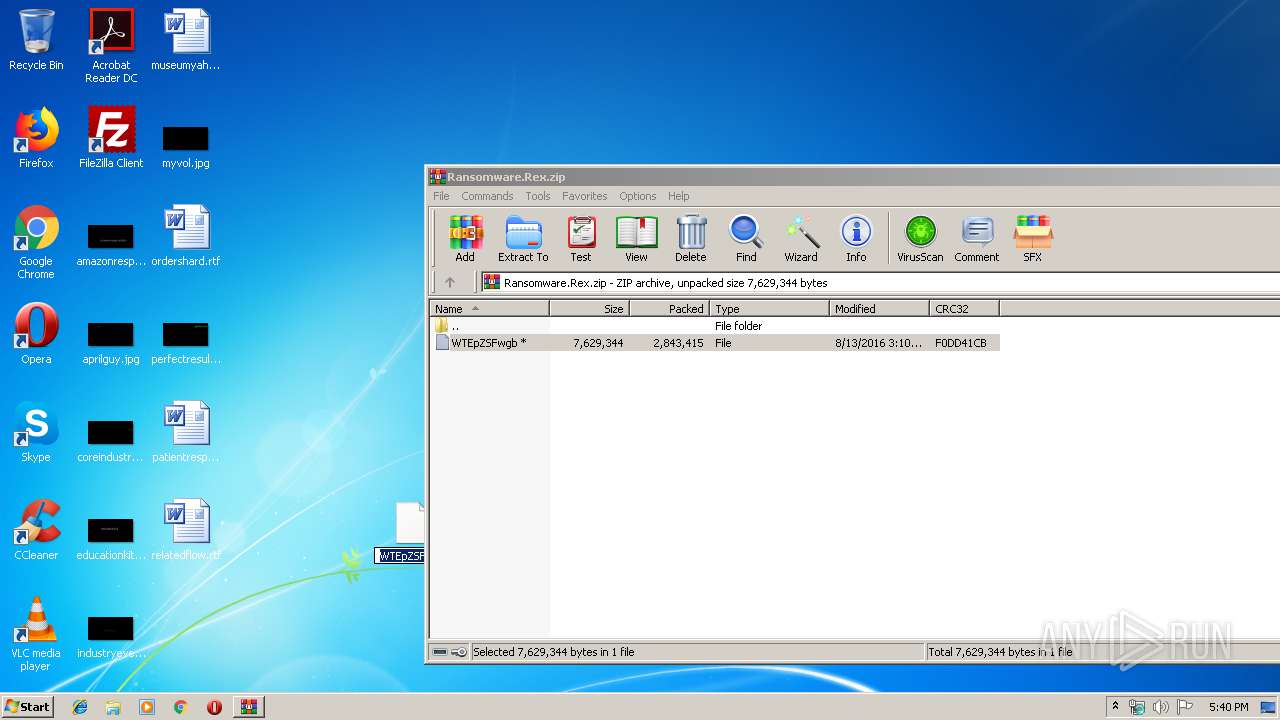Click the View file icon
The width and height of the screenshot is (1280, 720).
636,239
